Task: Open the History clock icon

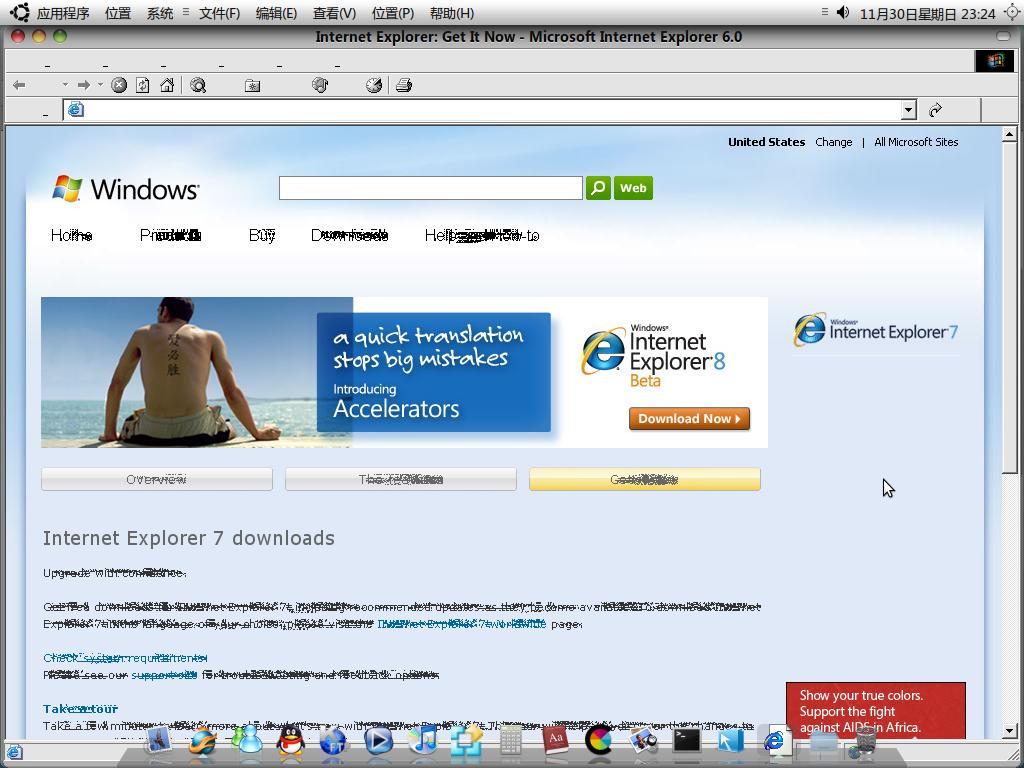Action: coord(374,86)
